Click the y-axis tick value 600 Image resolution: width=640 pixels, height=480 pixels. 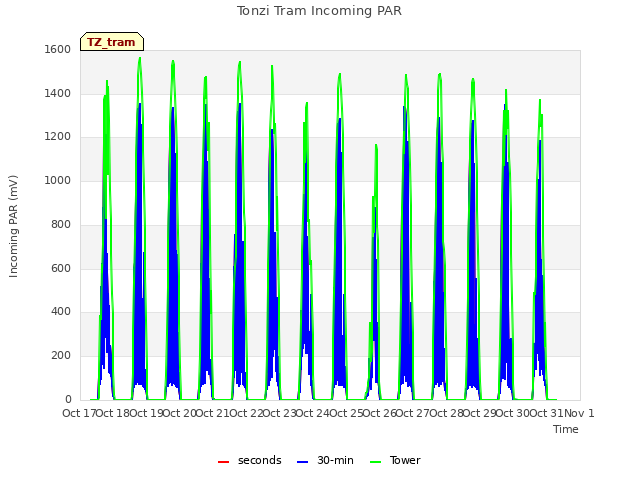[61, 269]
